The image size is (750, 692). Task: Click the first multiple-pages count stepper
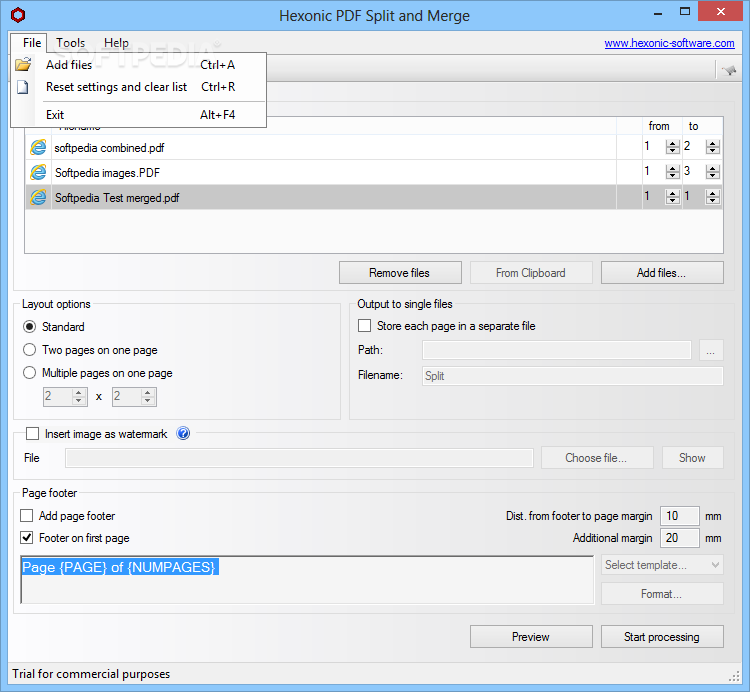(79, 396)
